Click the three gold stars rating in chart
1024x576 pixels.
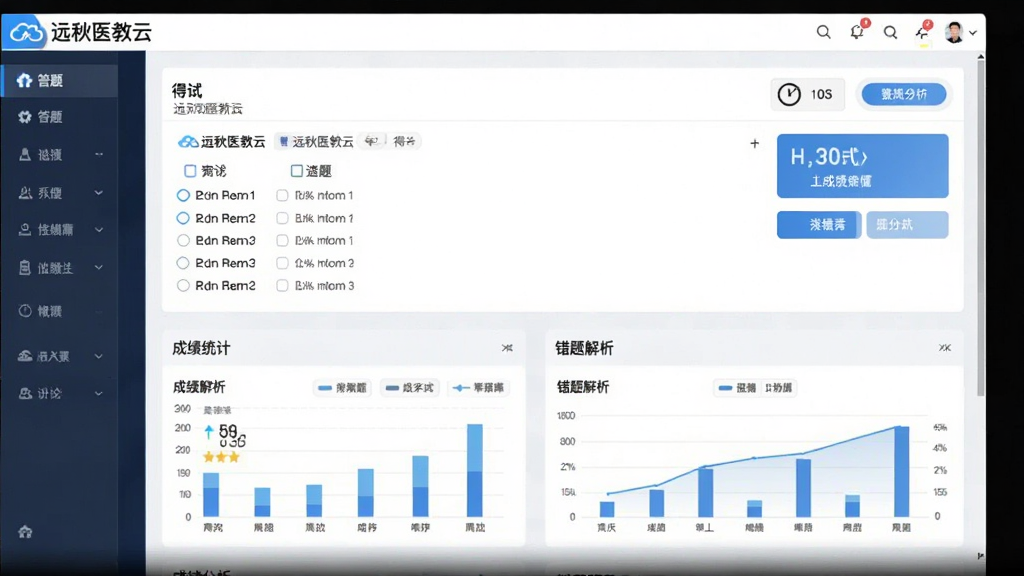[x=221, y=456]
